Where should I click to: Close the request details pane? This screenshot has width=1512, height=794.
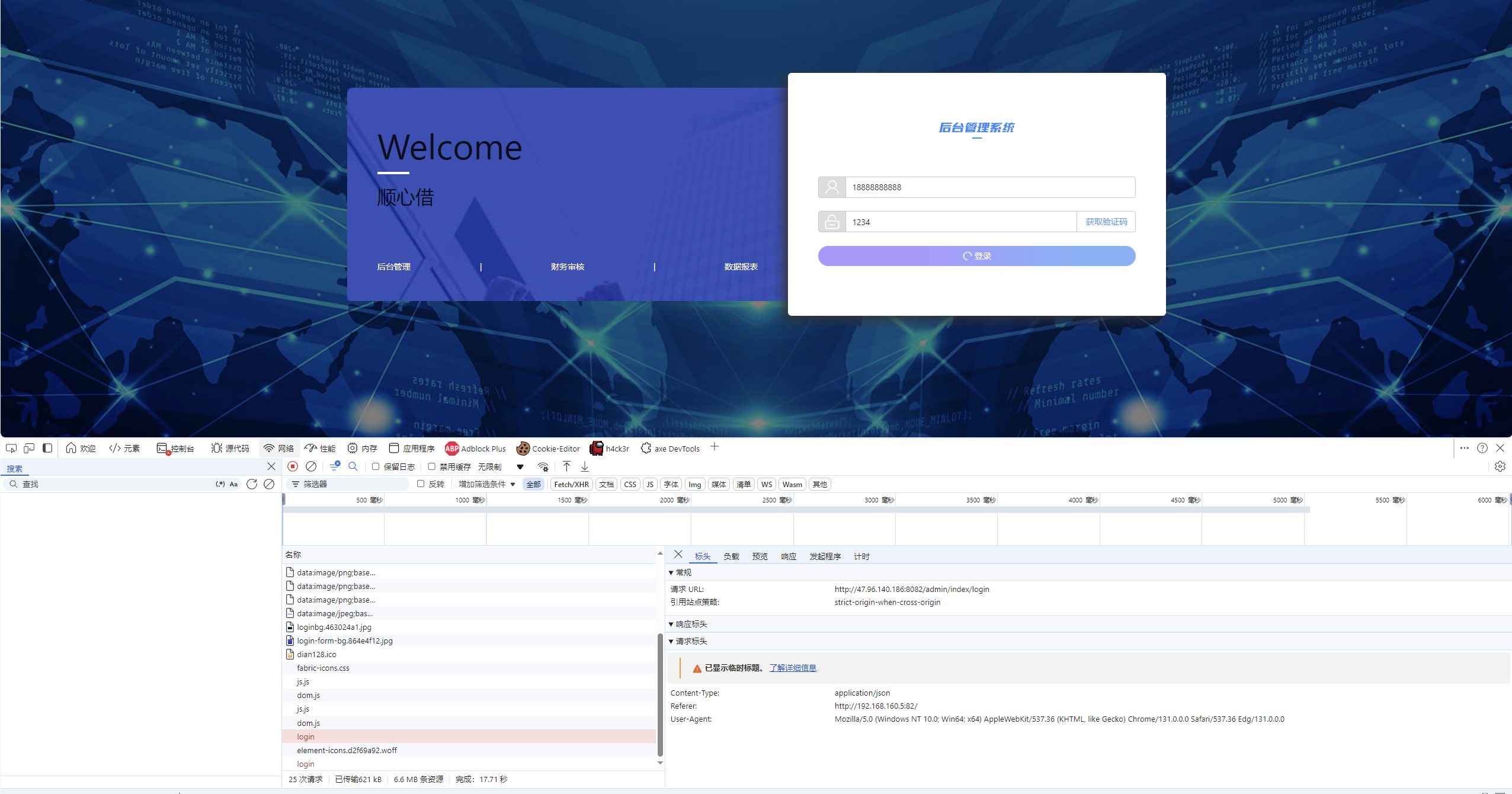point(678,555)
